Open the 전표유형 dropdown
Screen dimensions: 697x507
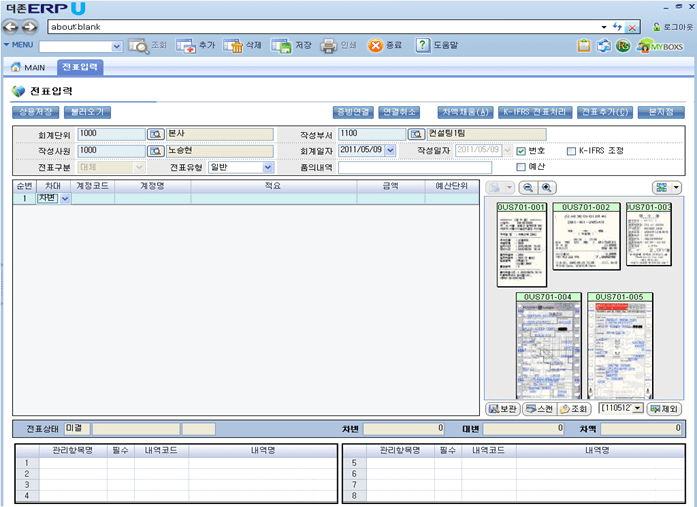[x=268, y=168]
